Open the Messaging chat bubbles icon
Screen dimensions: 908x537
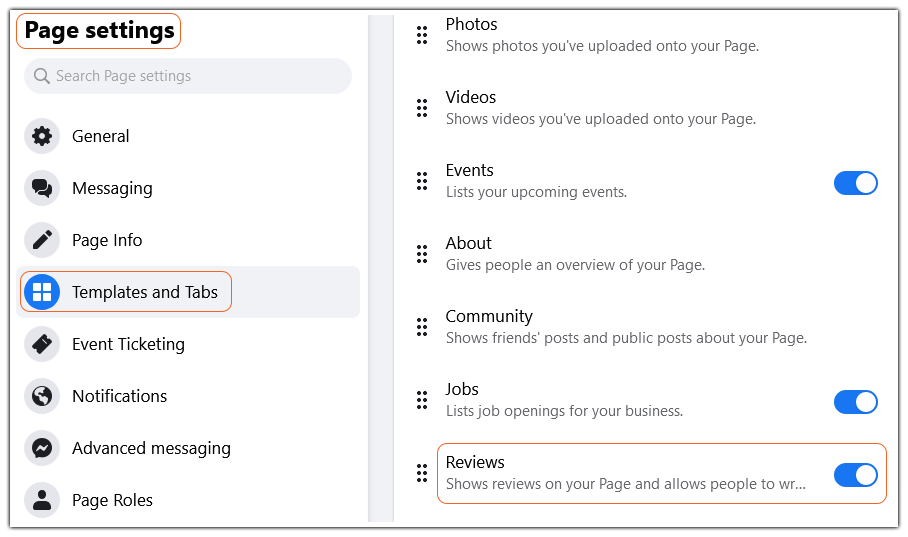[42, 188]
